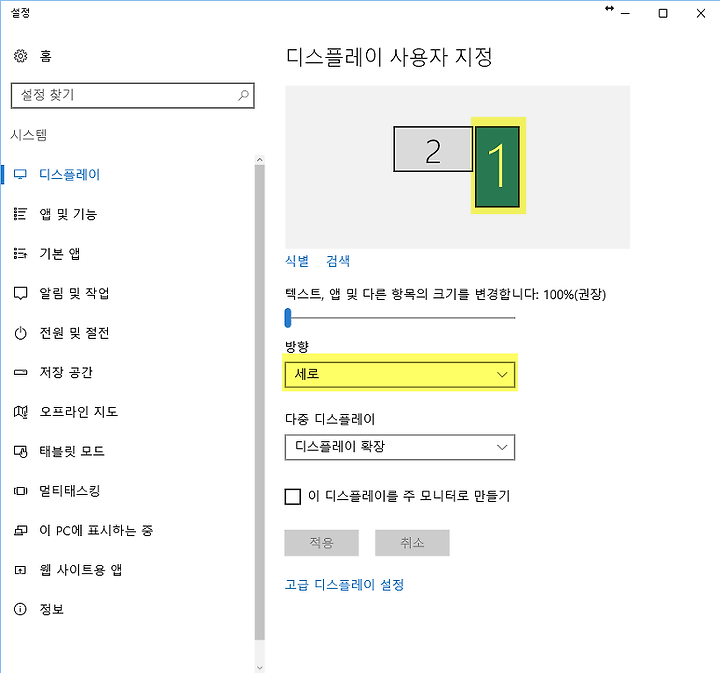
Task: Click the sidebar scrollbar down arrow
Action: 260,668
